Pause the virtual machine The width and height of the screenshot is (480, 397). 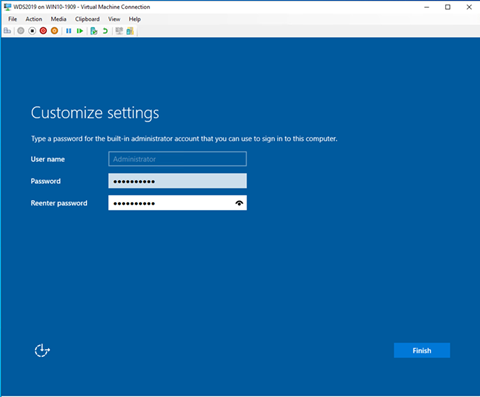pos(69,31)
